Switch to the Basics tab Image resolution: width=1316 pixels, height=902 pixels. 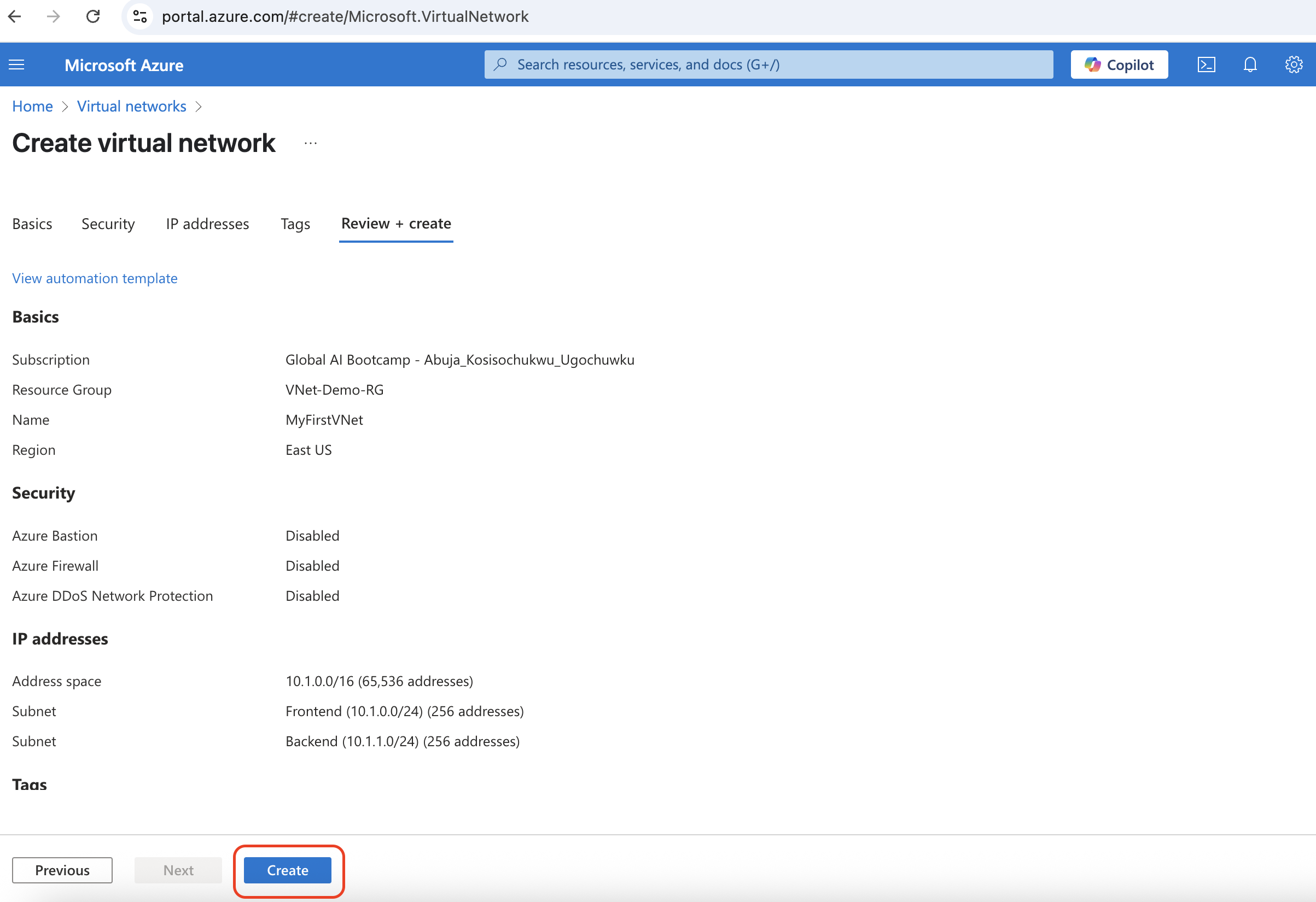point(32,224)
